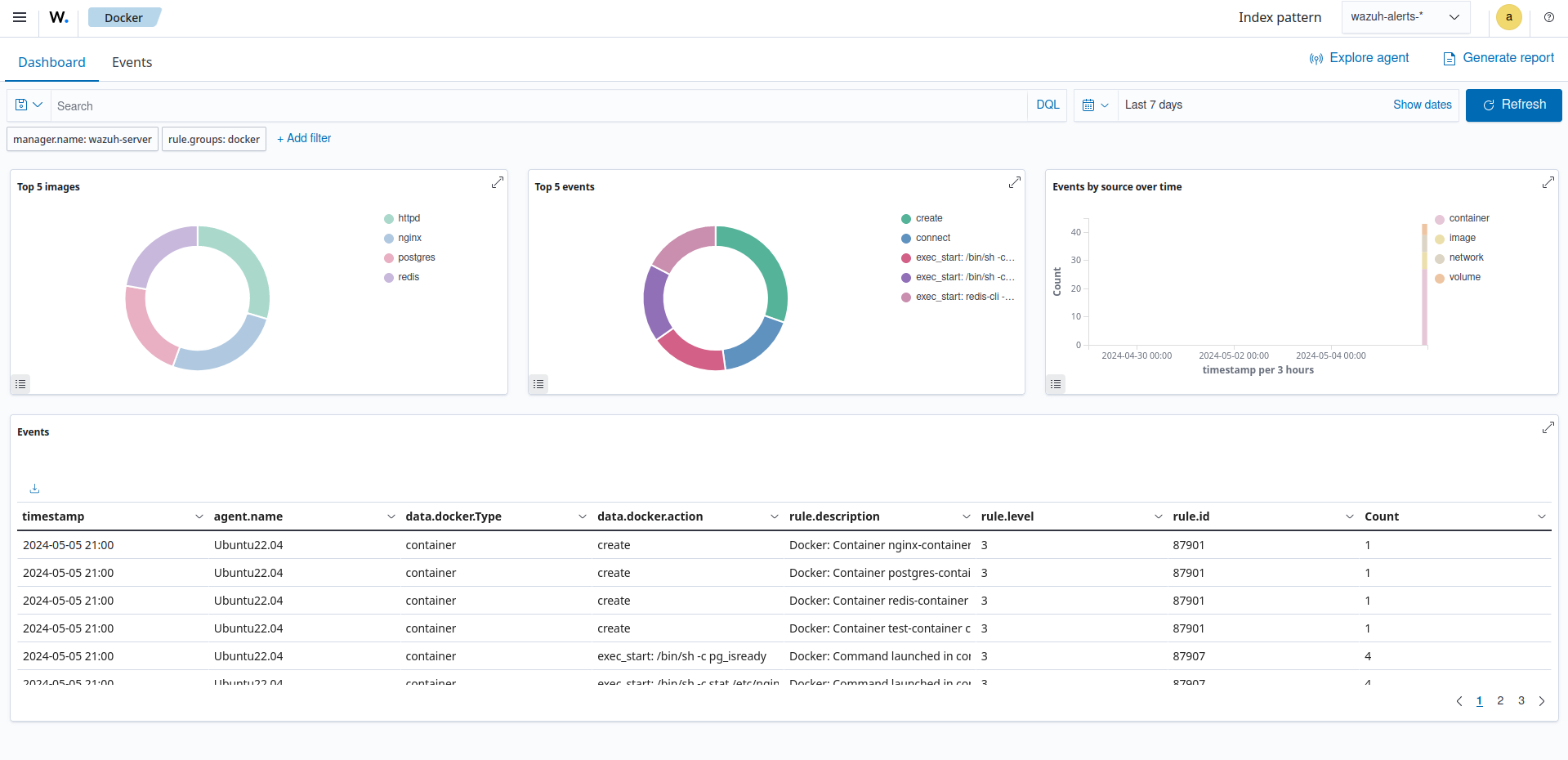The image size is (1568, 760).
Task: Go to page 2 of the Events table
Action: click(1500, 701)
